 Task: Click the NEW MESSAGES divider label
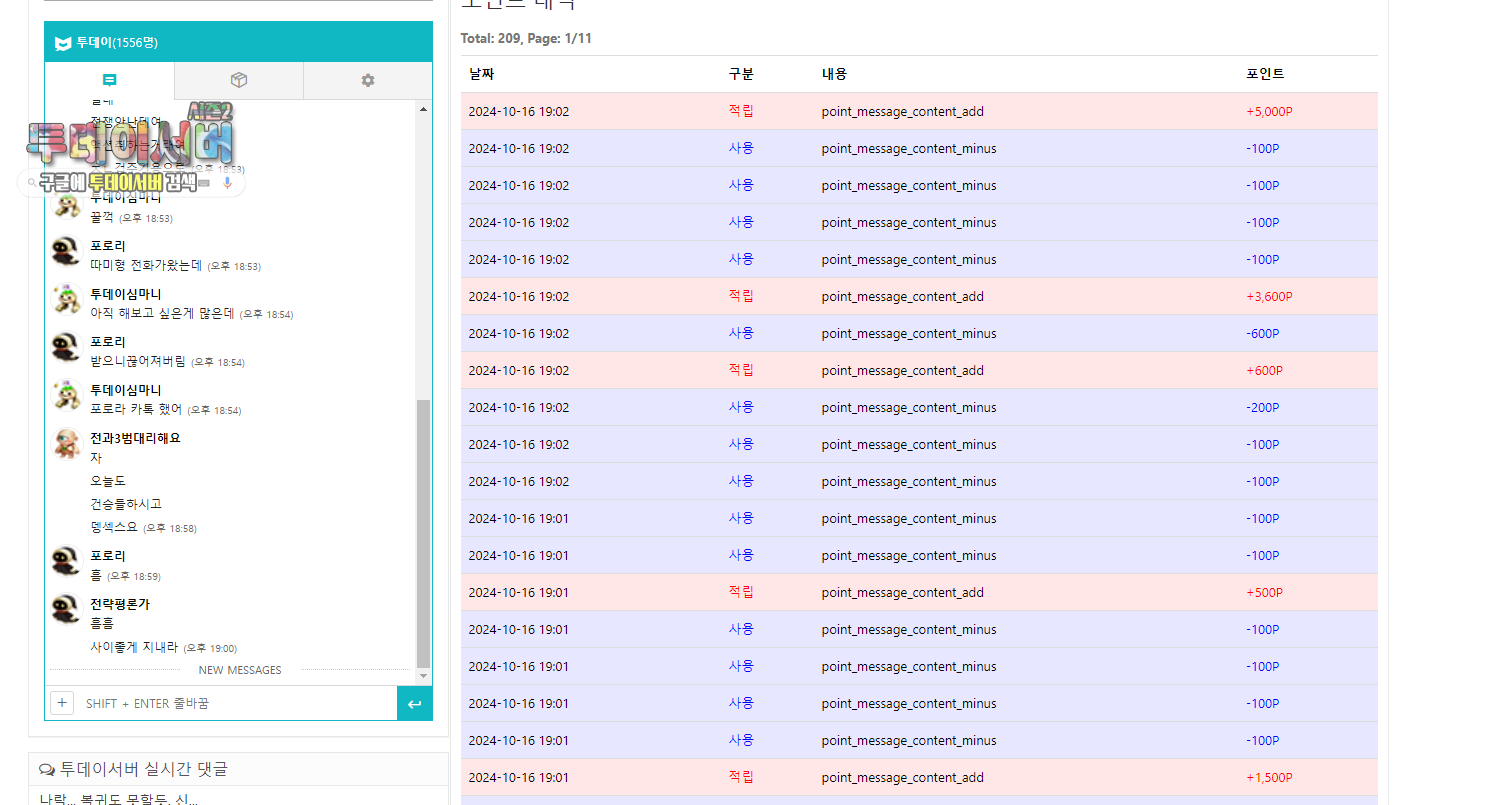pyautogui.click(x=240, y=670)
